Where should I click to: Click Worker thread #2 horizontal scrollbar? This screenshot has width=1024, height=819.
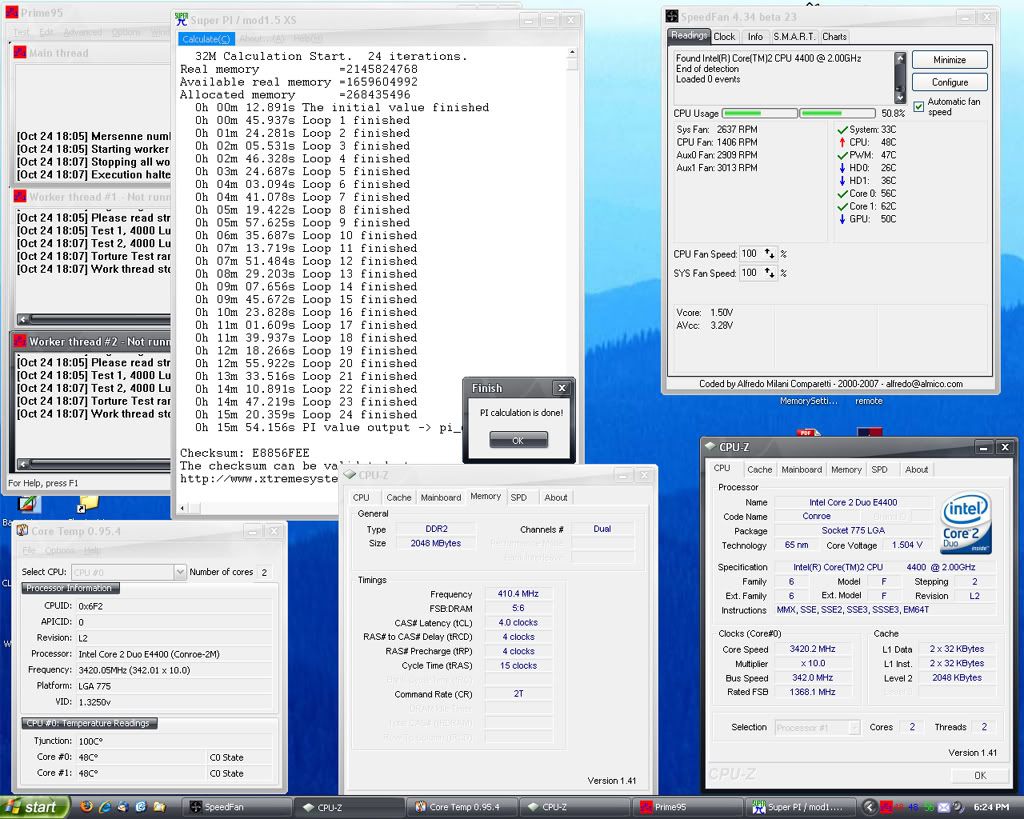tap(93, 464)
